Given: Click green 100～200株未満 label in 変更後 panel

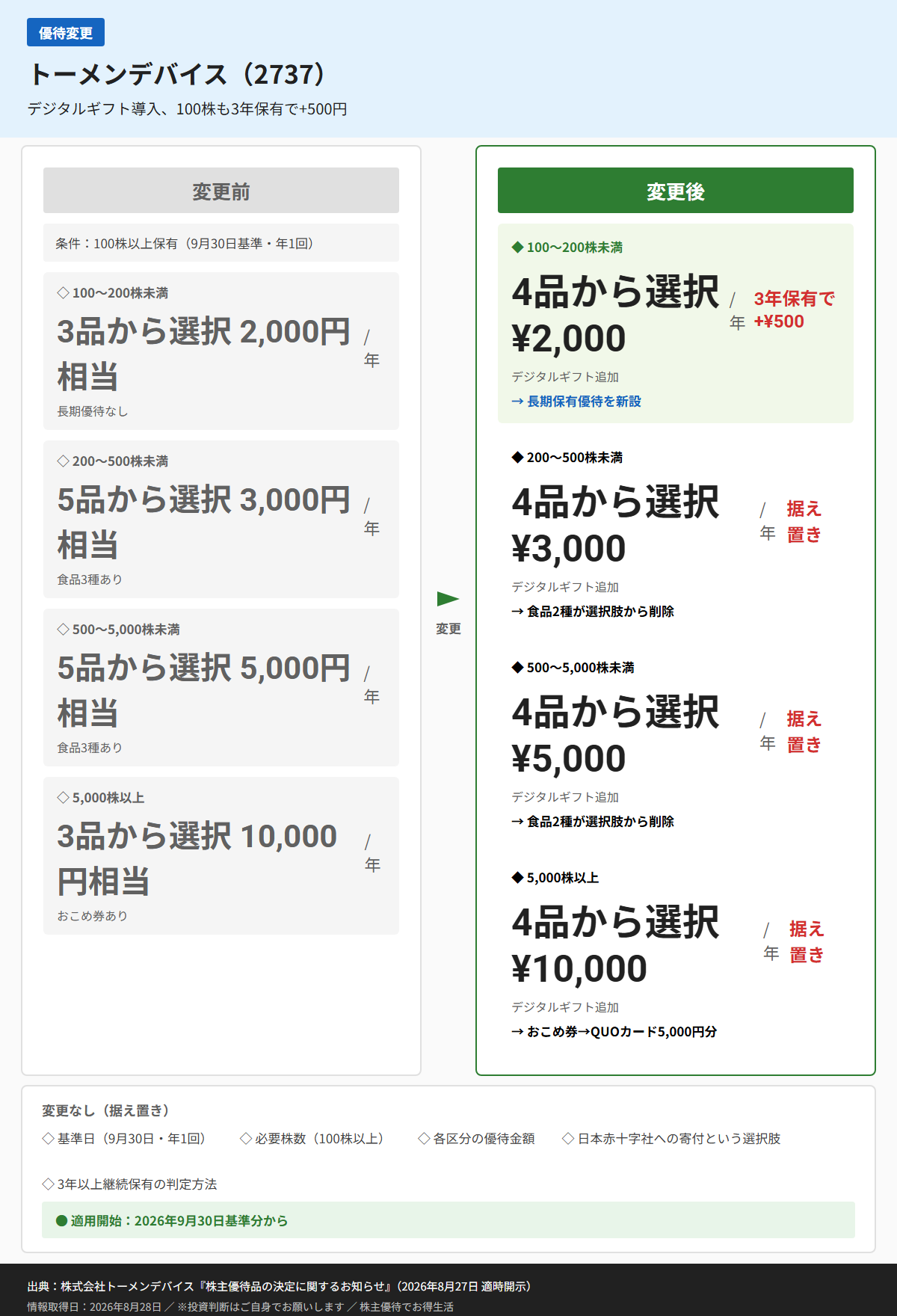Looking at the screenshot, I should click(x=567, y=247).
